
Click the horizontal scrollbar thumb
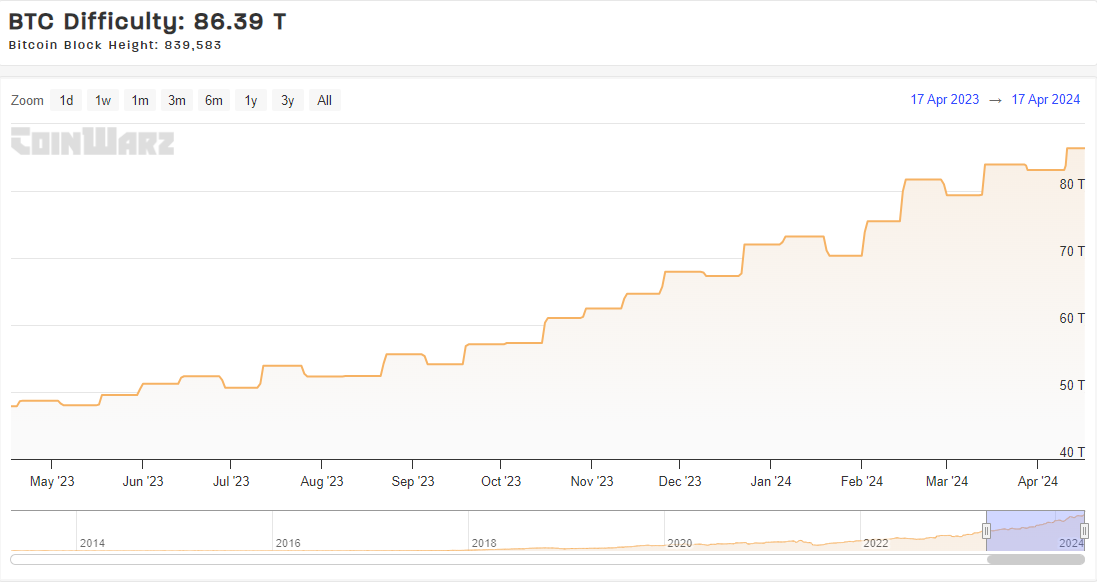pos(1037,558)
